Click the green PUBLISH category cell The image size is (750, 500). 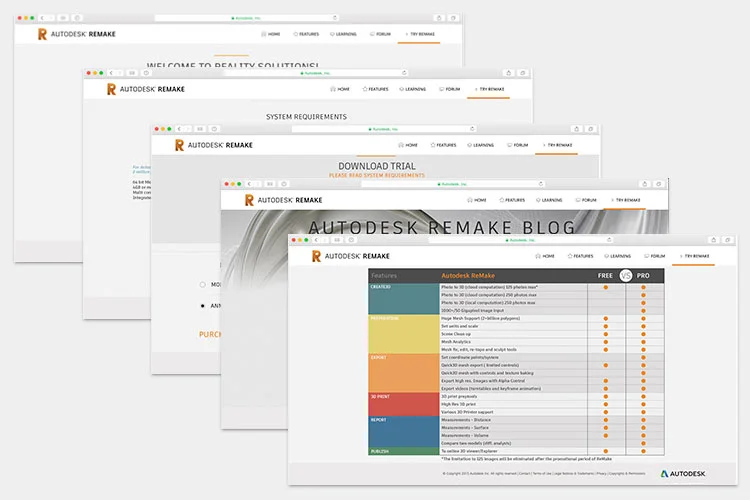(404, 451)
